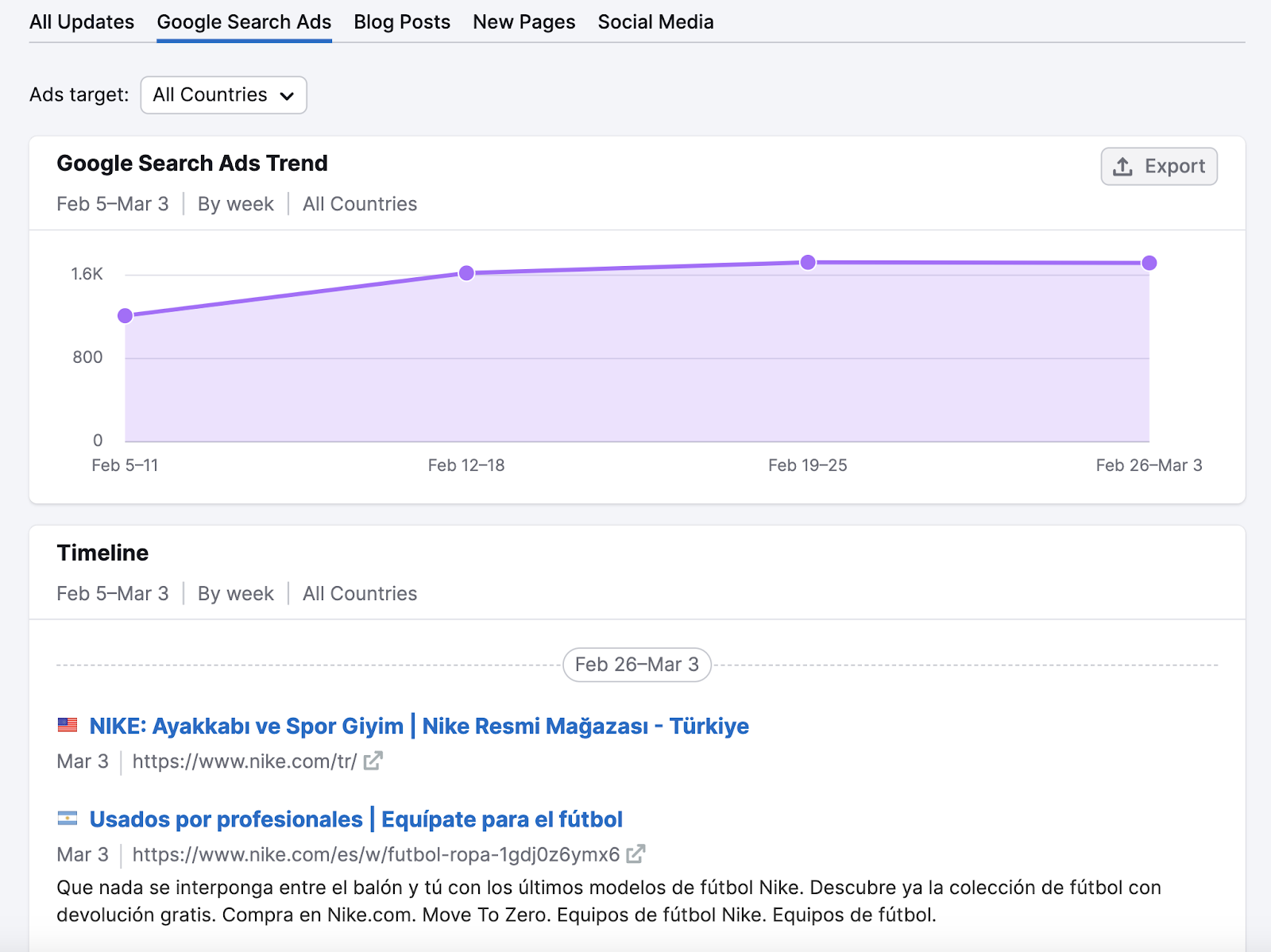The image size is (1271, 952).
Task: Select the Feb 19–25 data point on chart
Action: pos(808,262)
